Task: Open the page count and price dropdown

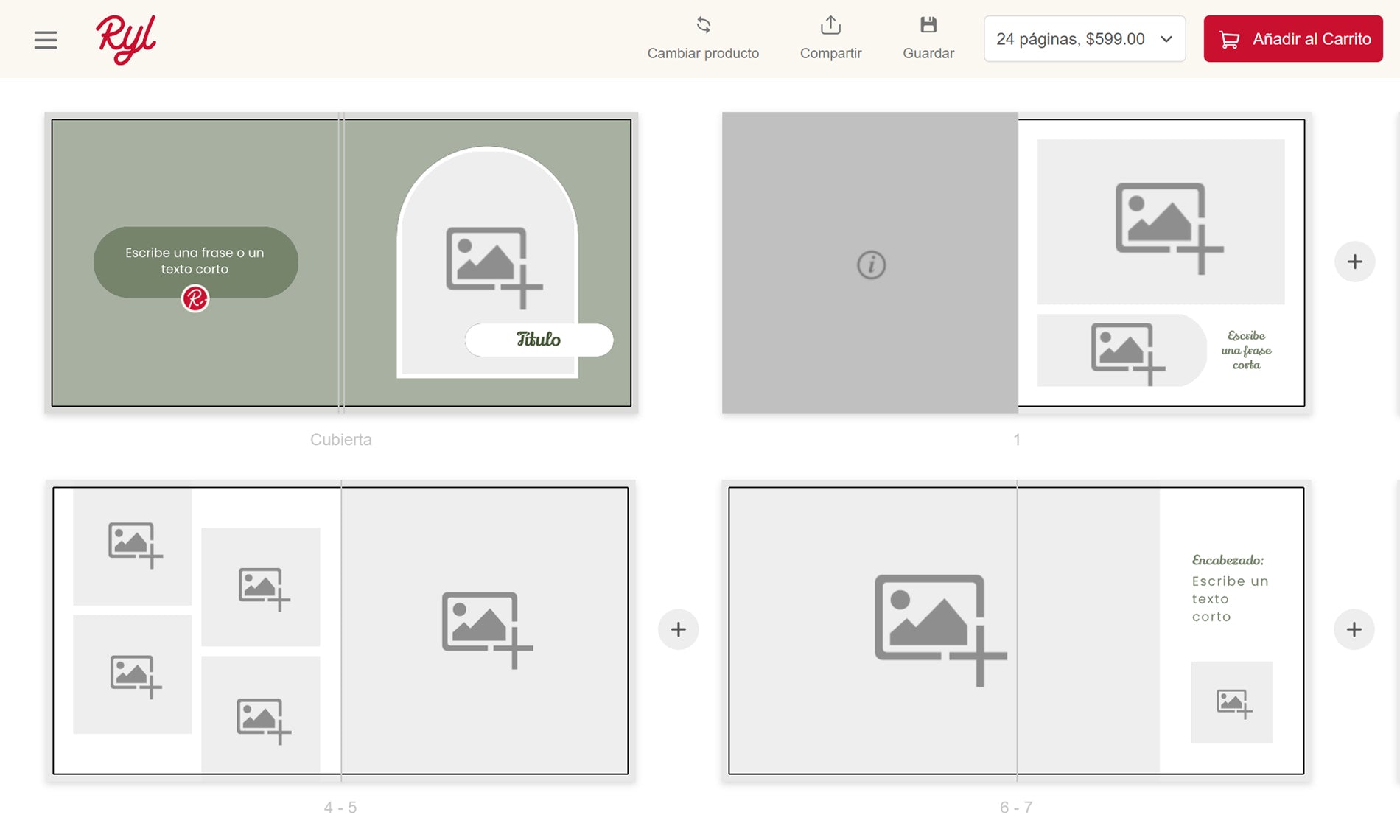Action: (x=1084, y=39)
